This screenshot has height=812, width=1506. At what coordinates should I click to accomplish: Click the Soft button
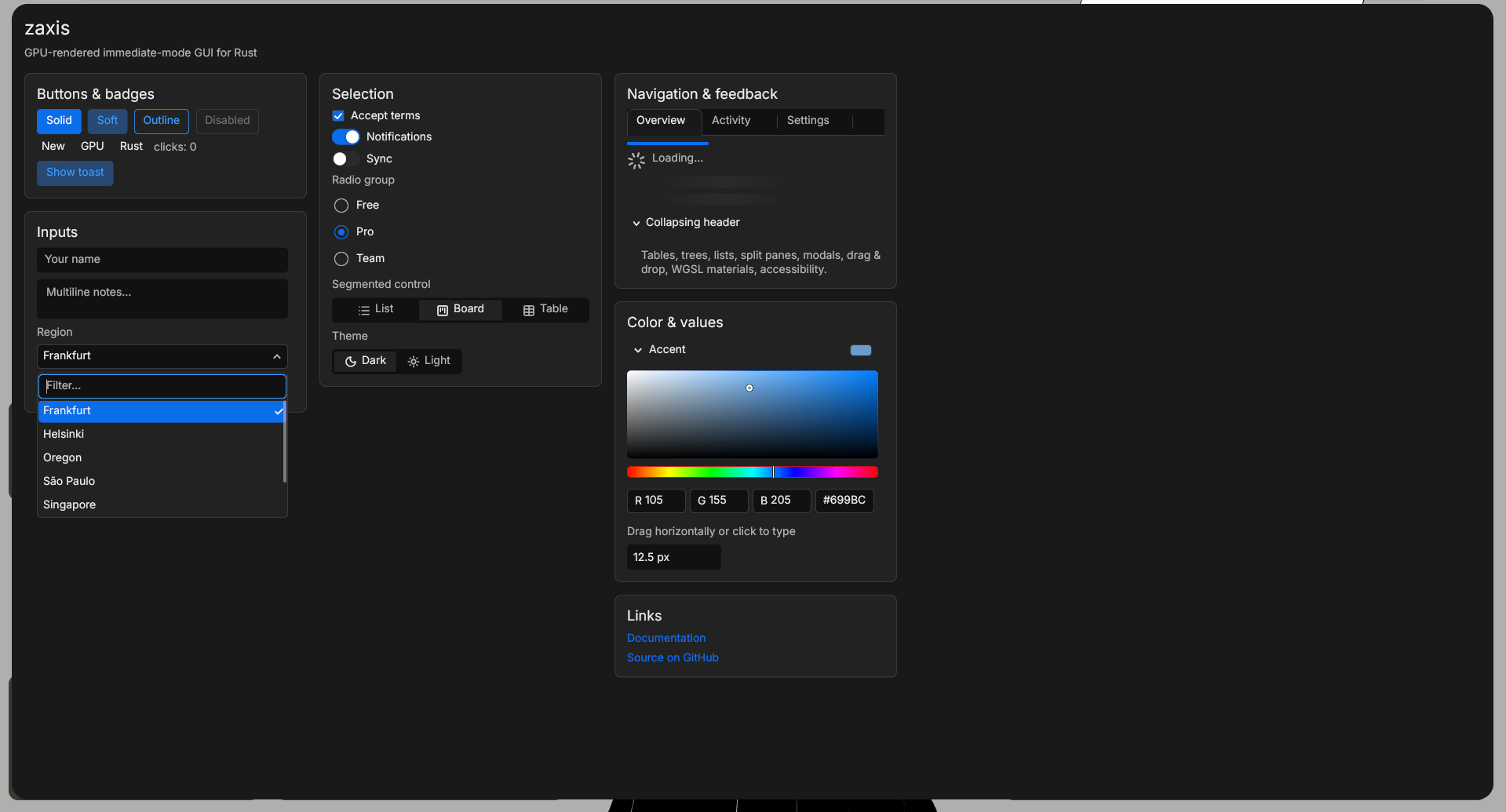pyautogui.click(x=108, y=121)
